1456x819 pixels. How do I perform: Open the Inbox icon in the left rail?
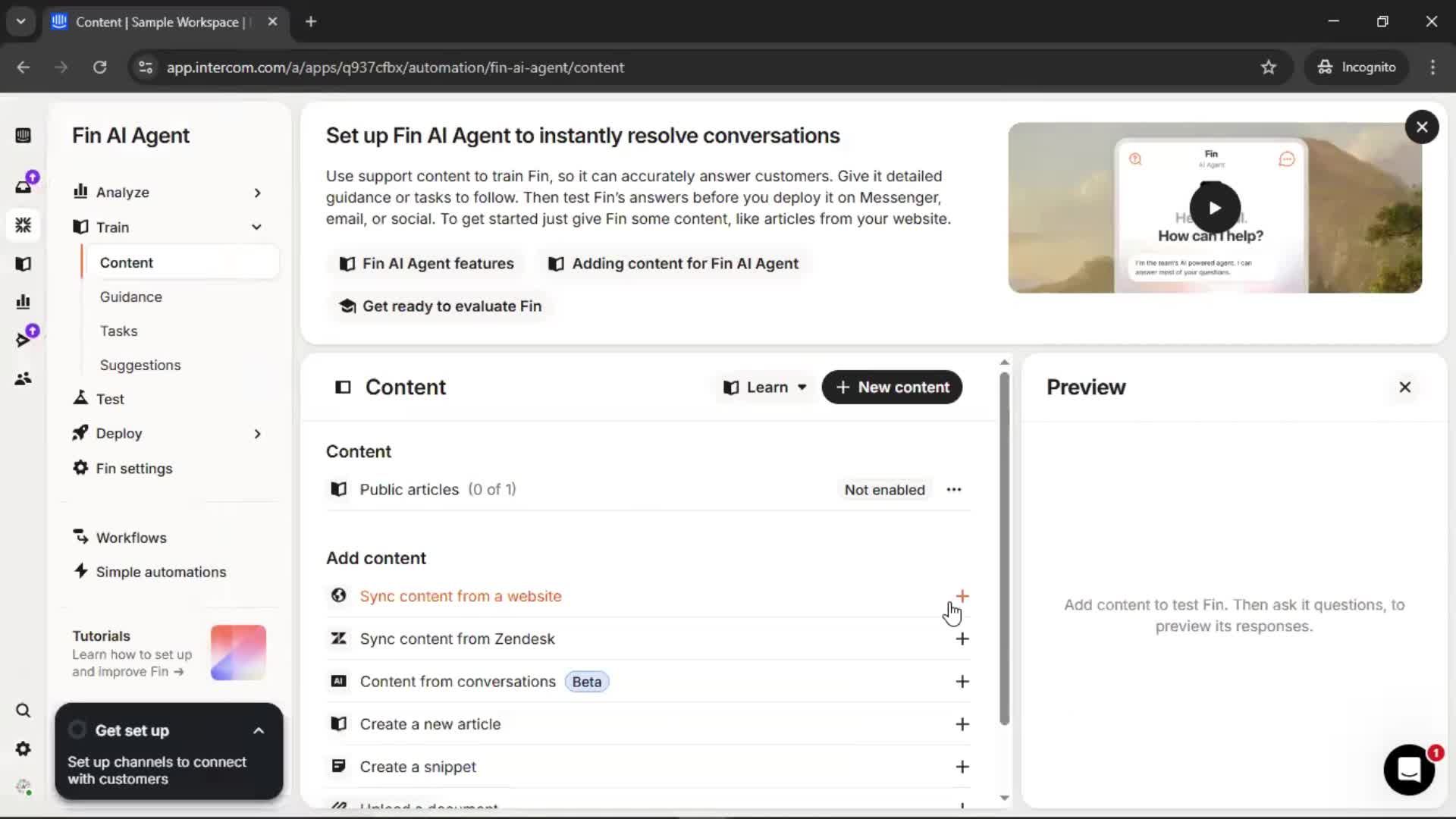point(24,186)
